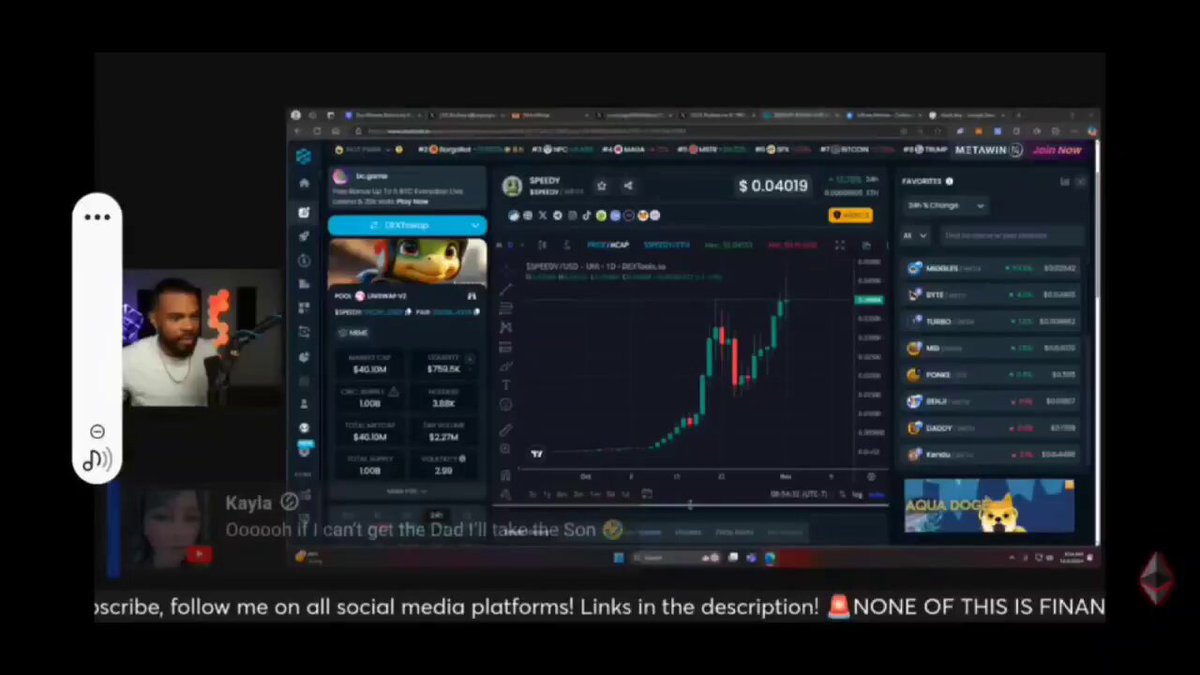Open the AQUA DOGE ad banner

tap(989, 506)
